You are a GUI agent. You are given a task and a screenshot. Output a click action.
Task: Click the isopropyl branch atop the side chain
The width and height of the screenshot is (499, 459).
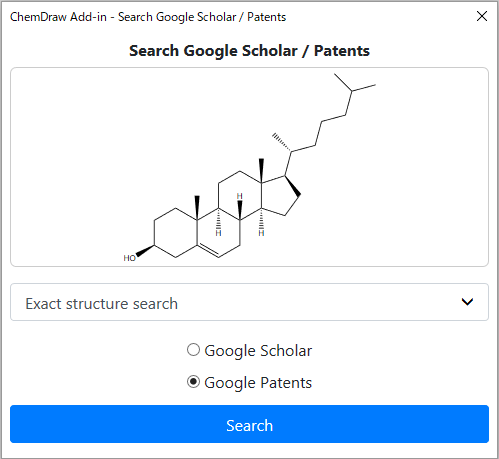tap(354, 84)
